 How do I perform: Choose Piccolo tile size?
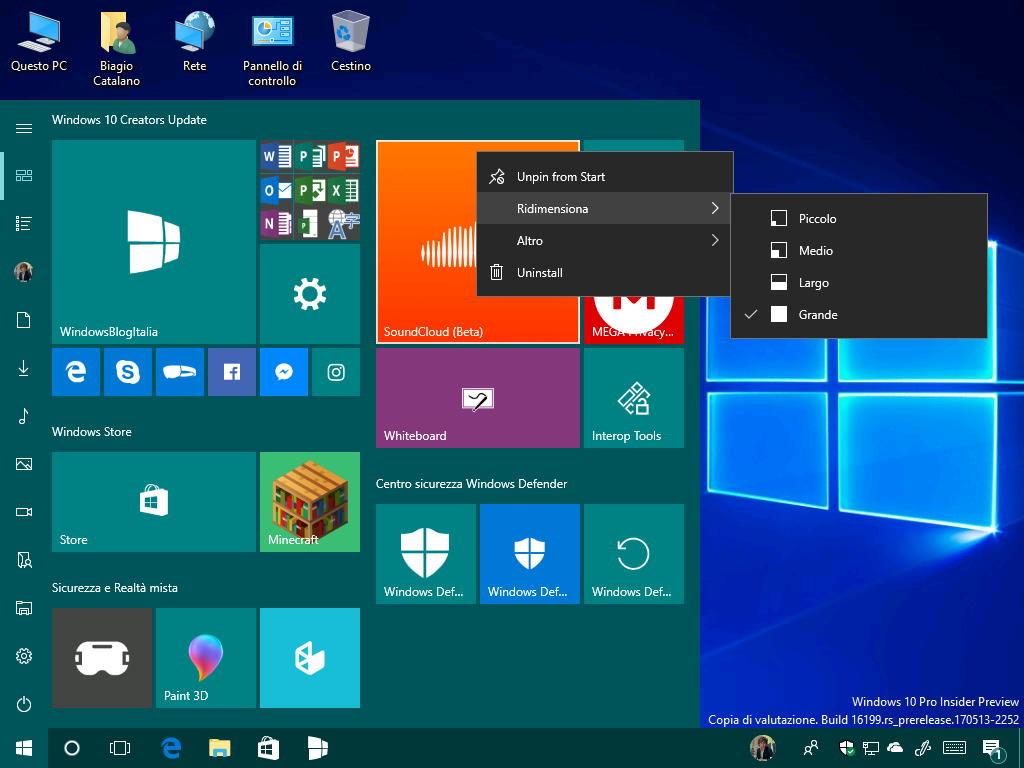859,219
